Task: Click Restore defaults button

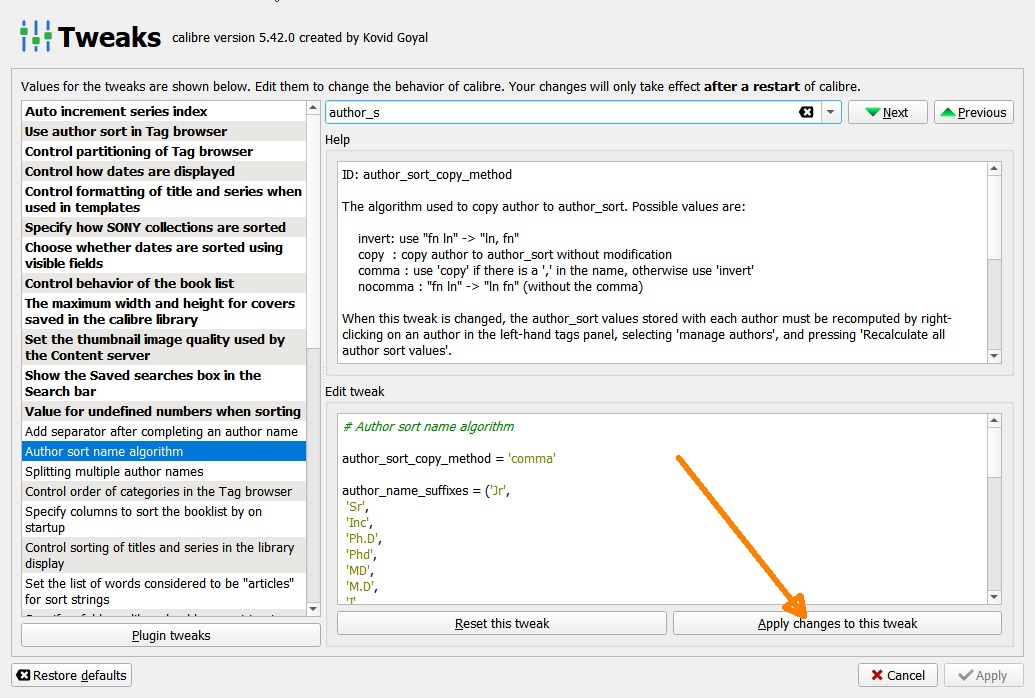Action: tap(72, 675)
